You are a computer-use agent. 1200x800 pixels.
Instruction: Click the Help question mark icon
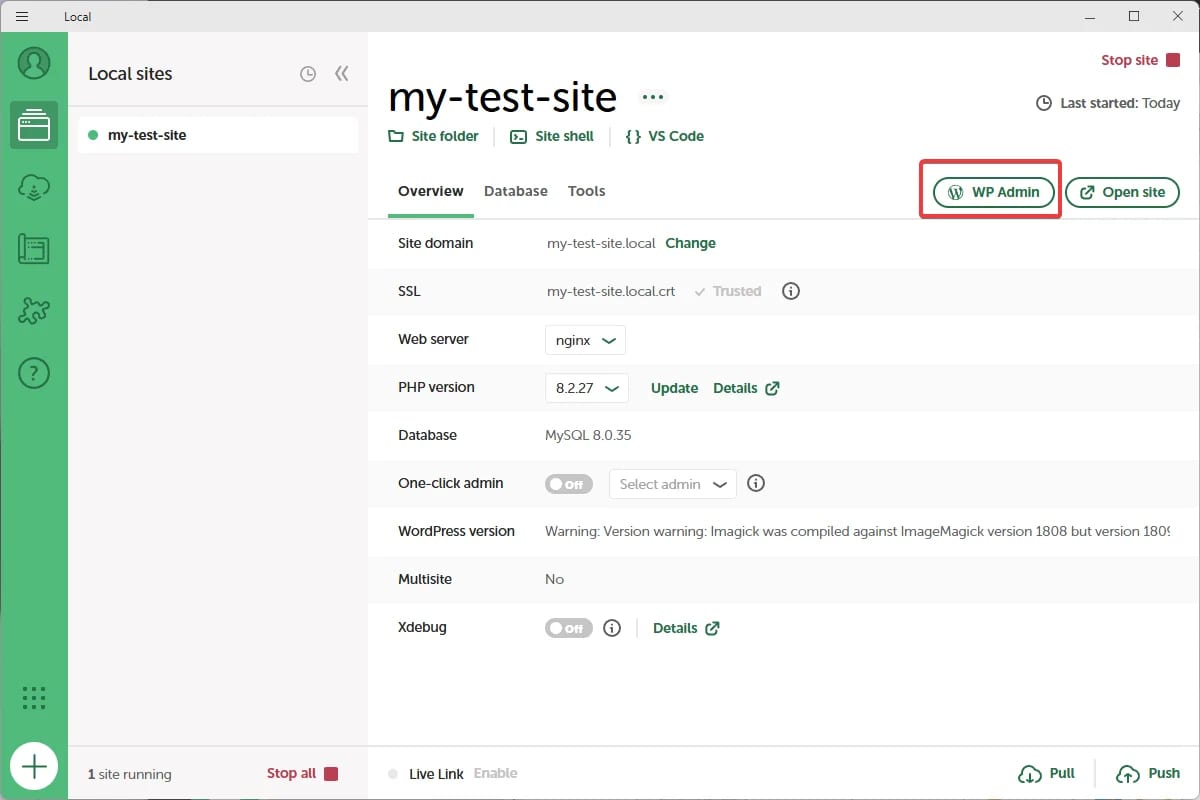tap(34, 373)
